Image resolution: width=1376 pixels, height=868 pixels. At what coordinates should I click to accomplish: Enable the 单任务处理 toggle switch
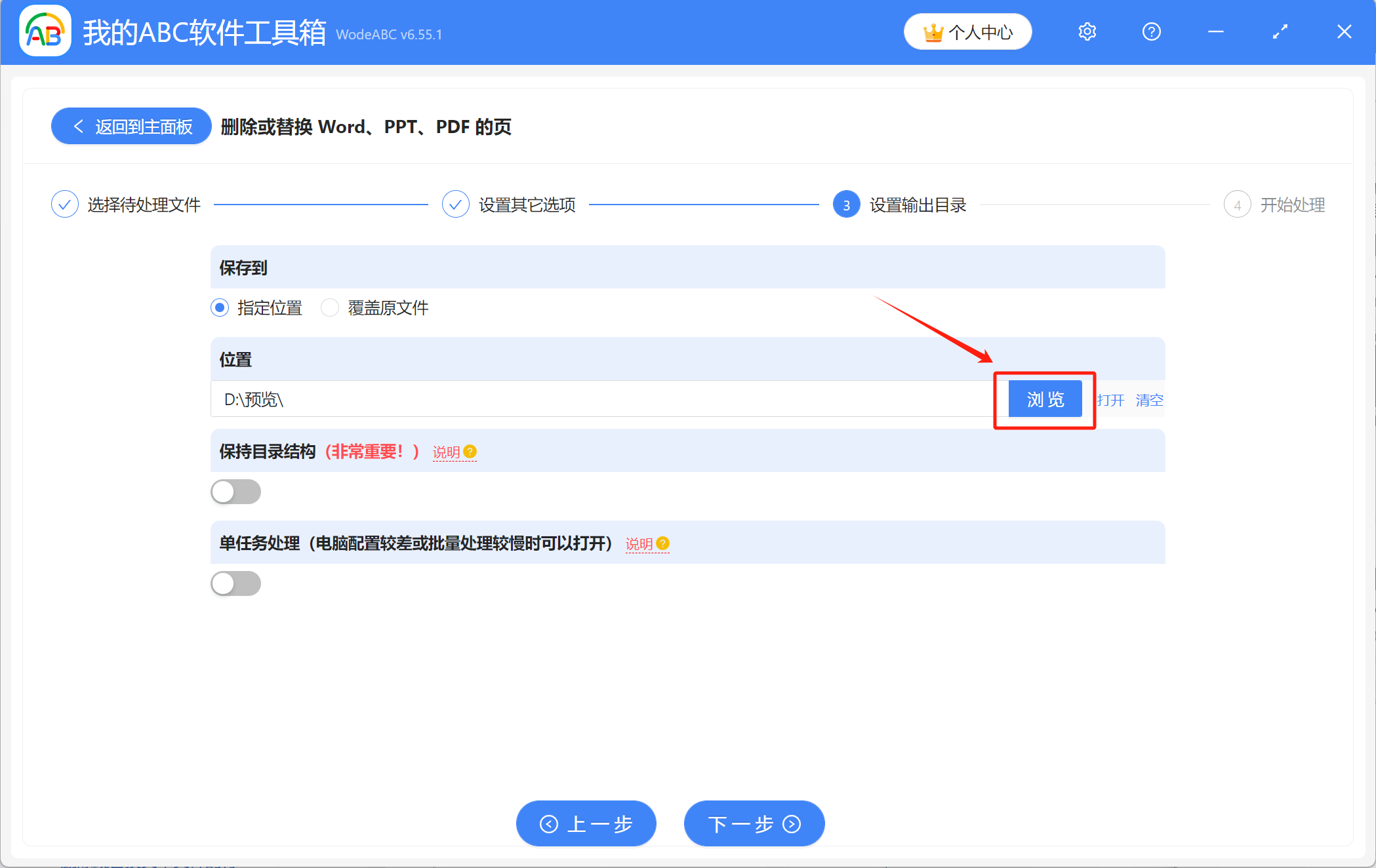point(235,583)
